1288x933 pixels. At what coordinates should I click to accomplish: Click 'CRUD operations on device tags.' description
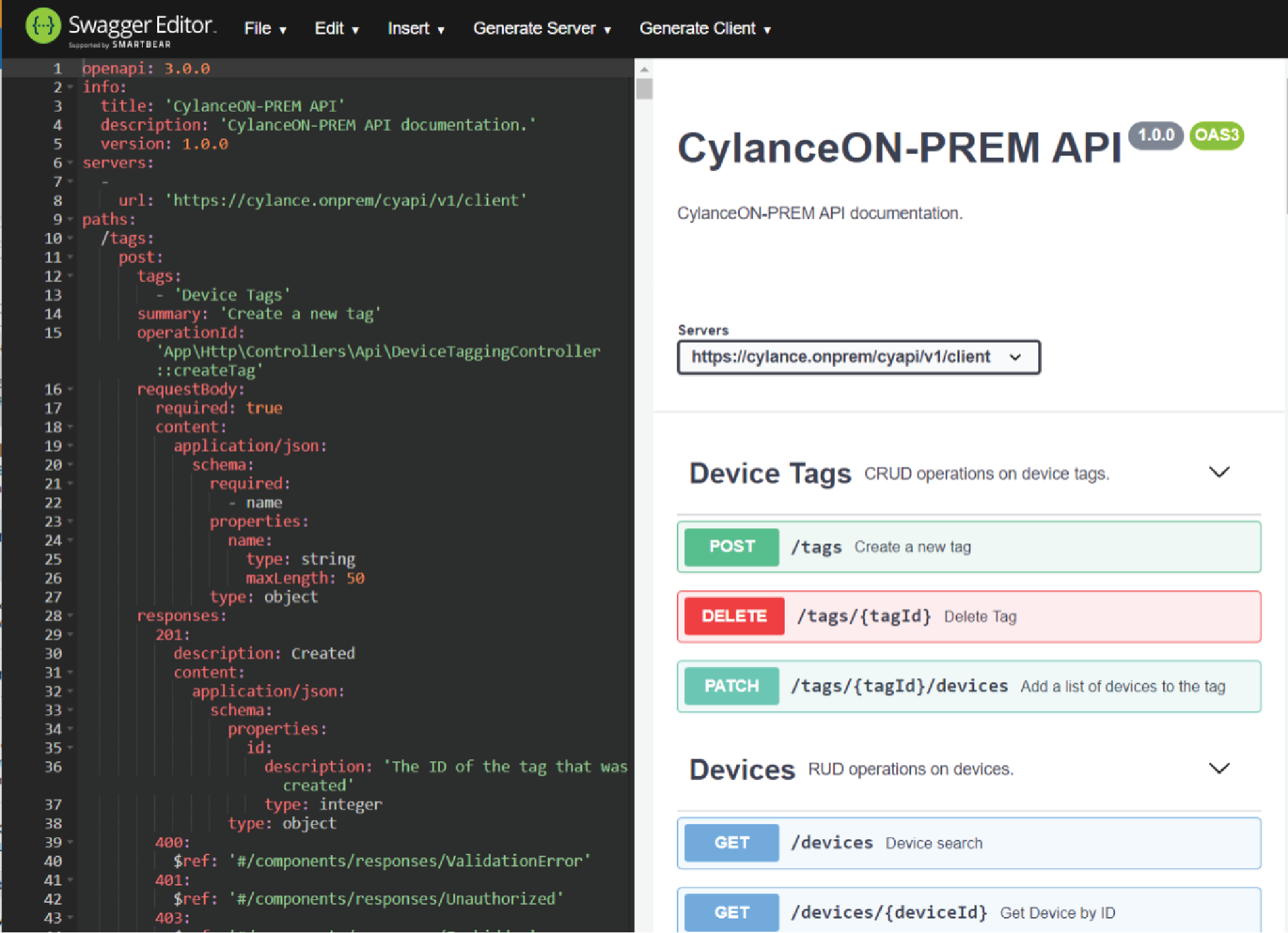[x=987, y=474]
